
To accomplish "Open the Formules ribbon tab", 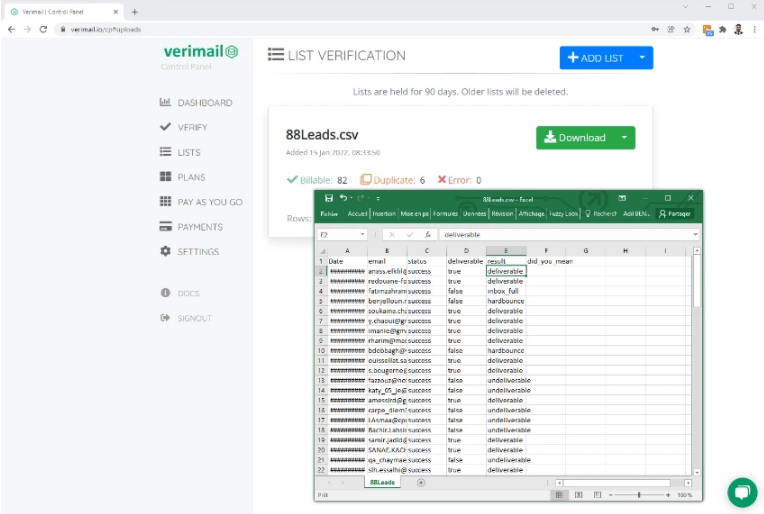I will coord(445,213).
